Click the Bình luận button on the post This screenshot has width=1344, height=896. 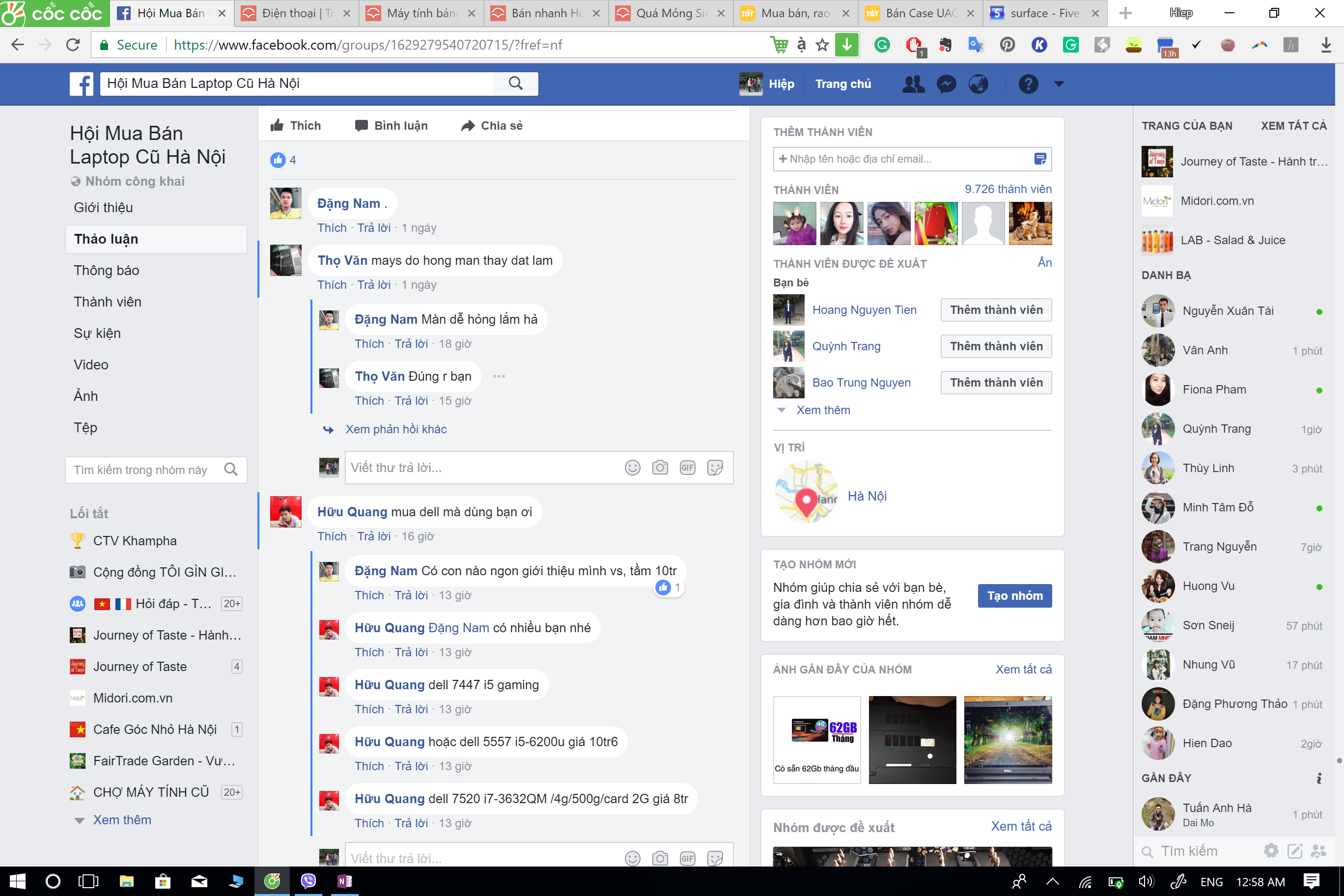click(391, 125)
